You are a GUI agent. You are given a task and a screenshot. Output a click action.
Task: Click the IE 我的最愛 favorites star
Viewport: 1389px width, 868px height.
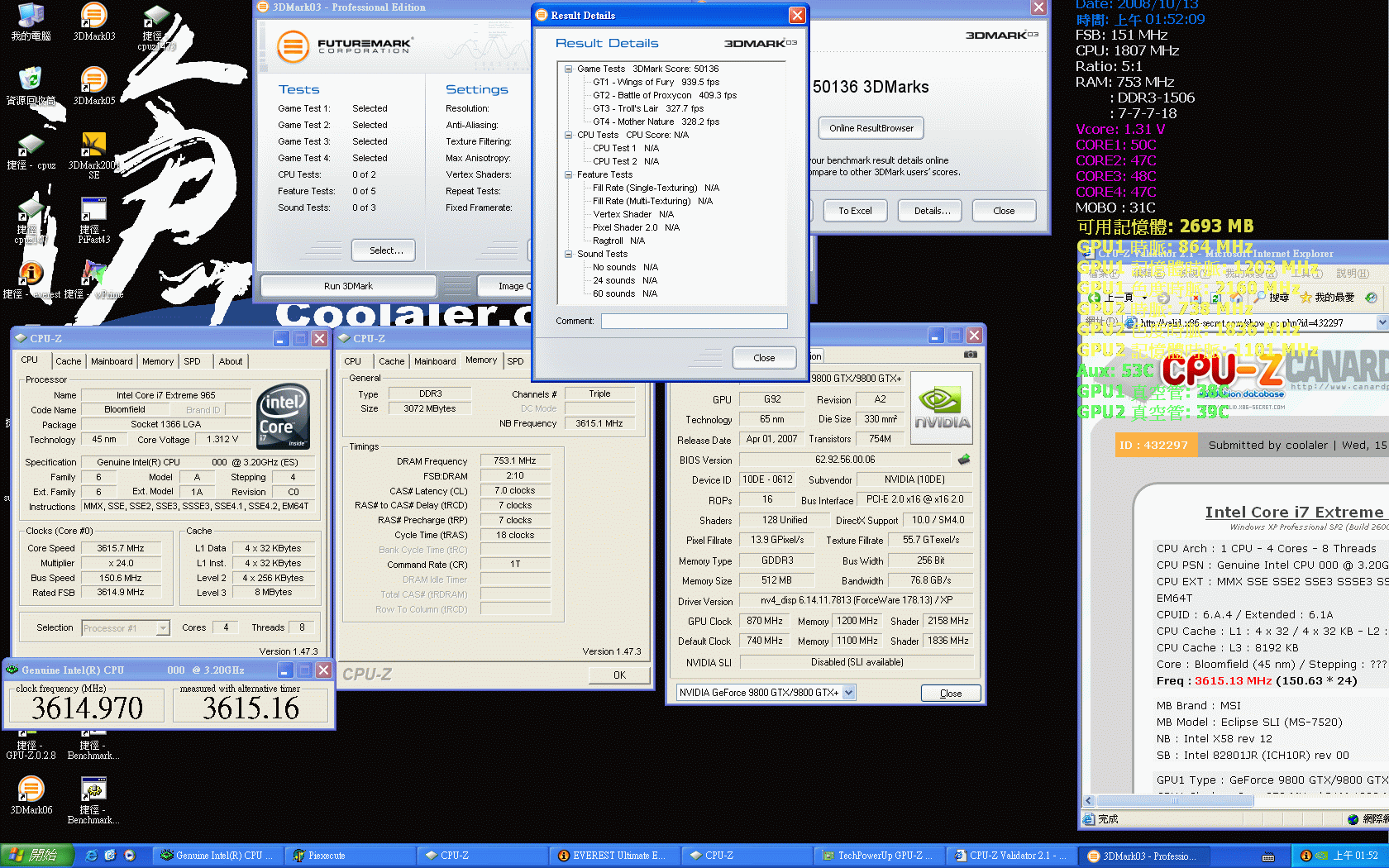pos(1326,297)
